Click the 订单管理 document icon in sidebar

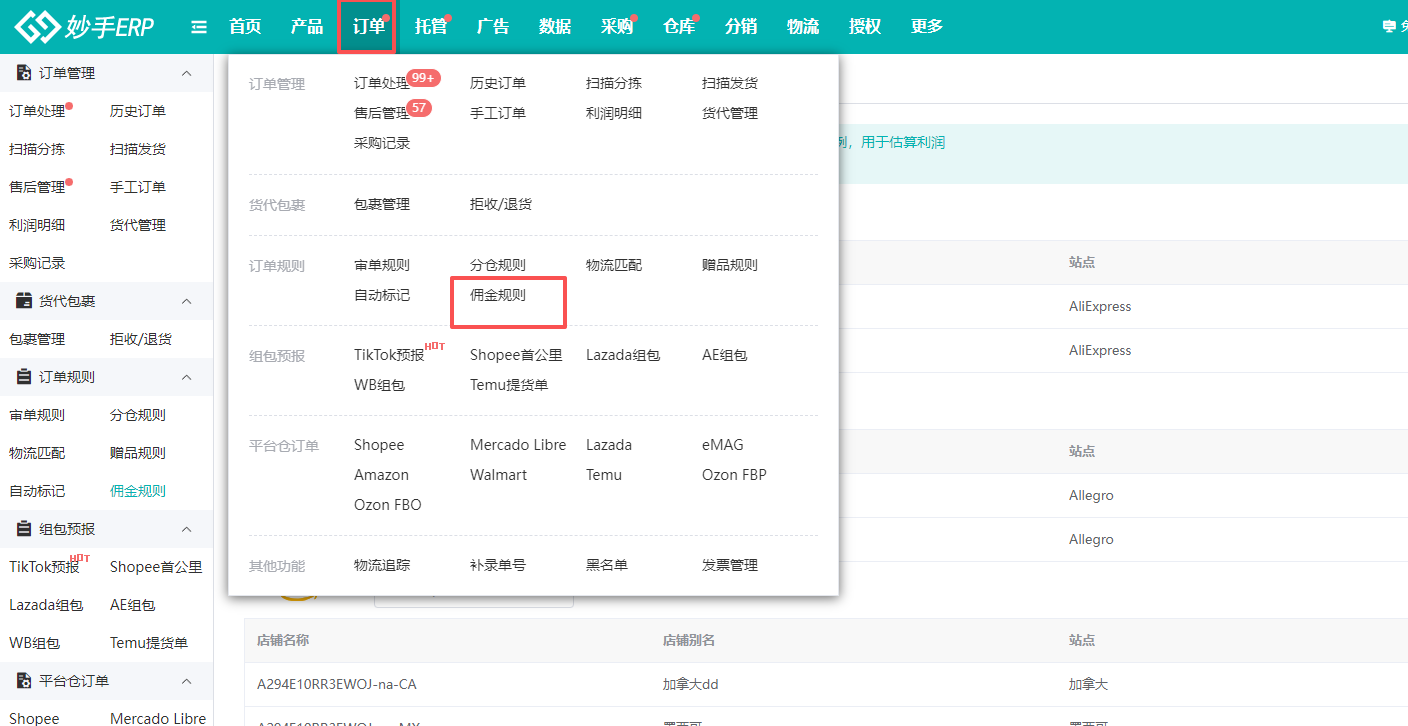coord(24,72)
